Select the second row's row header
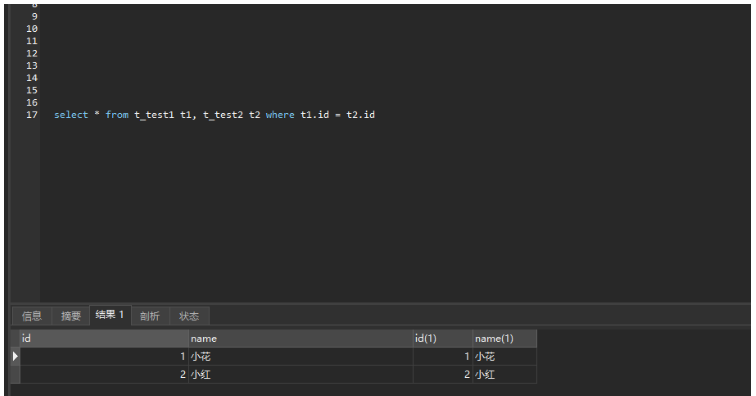Screen dimensions: 756x396 (x=15, y=374)
